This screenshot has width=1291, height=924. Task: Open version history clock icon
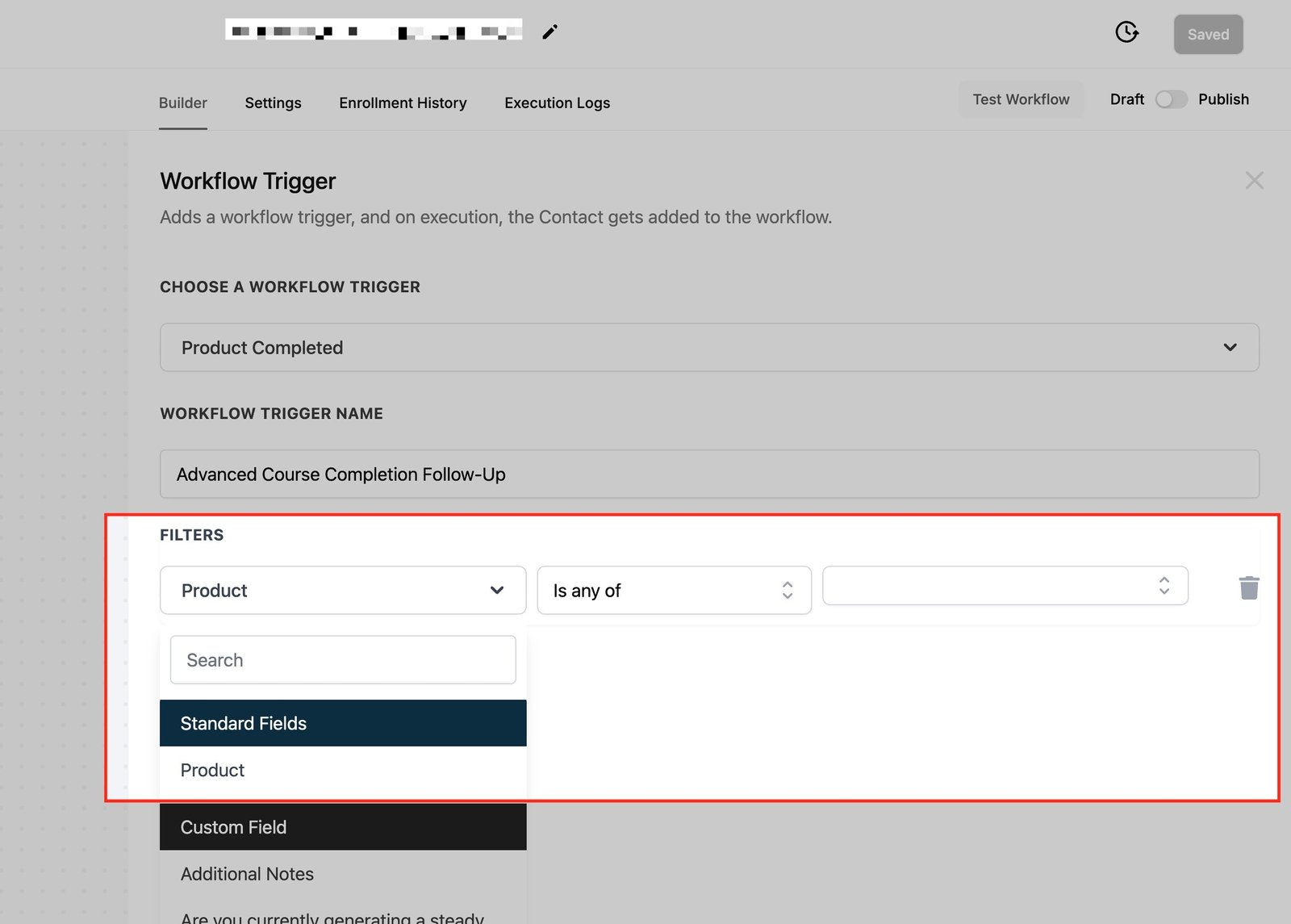[1126, 32]
